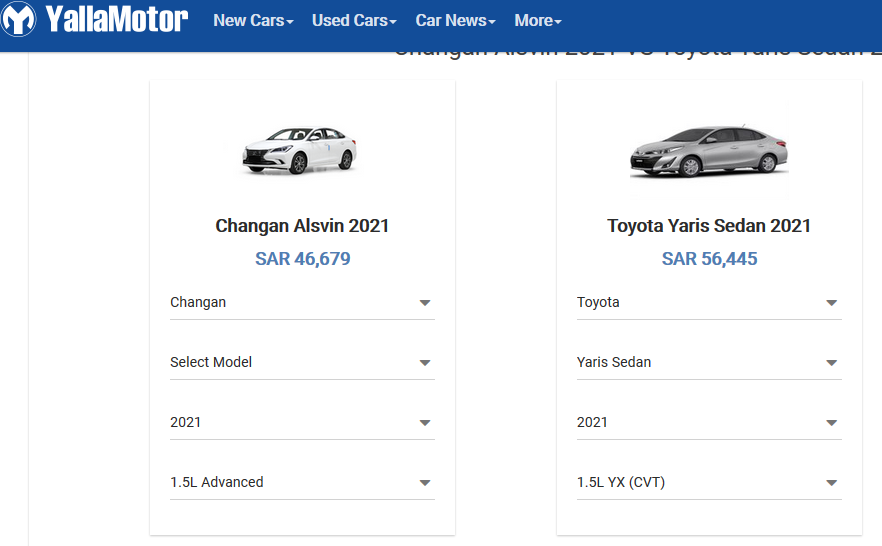Open the Yaris Sedan model dropdown
Viewport: 882px width, 546px height.
point(709,363)
